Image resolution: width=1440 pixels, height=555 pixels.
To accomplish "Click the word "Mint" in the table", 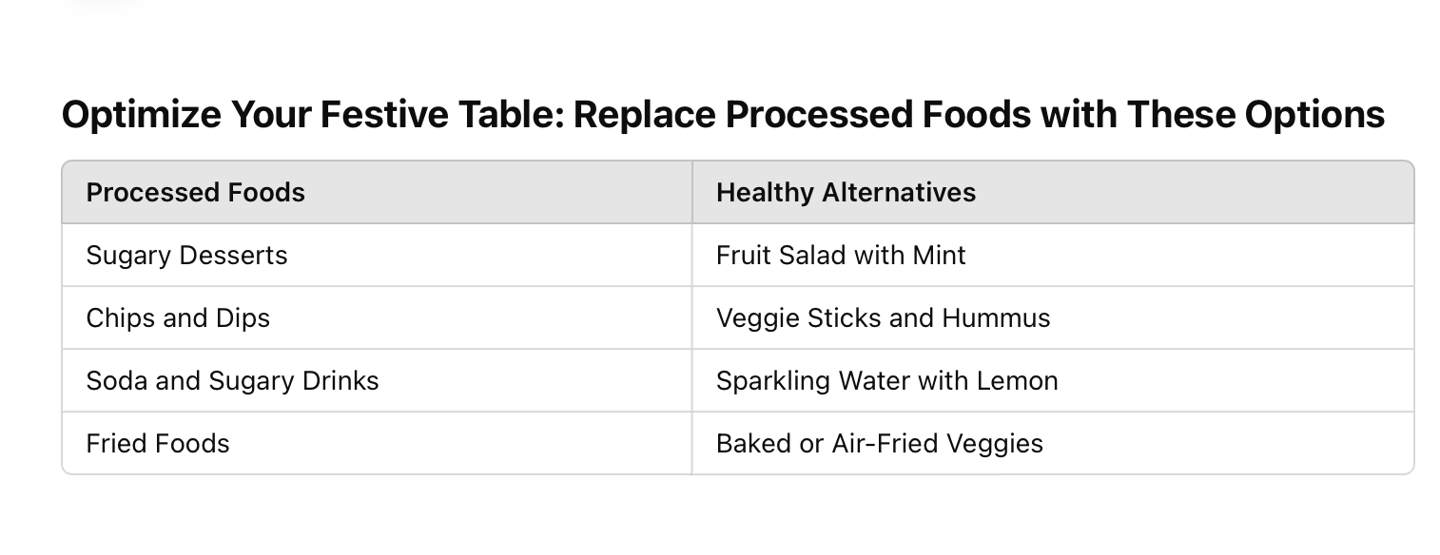I will pos(939,255).
